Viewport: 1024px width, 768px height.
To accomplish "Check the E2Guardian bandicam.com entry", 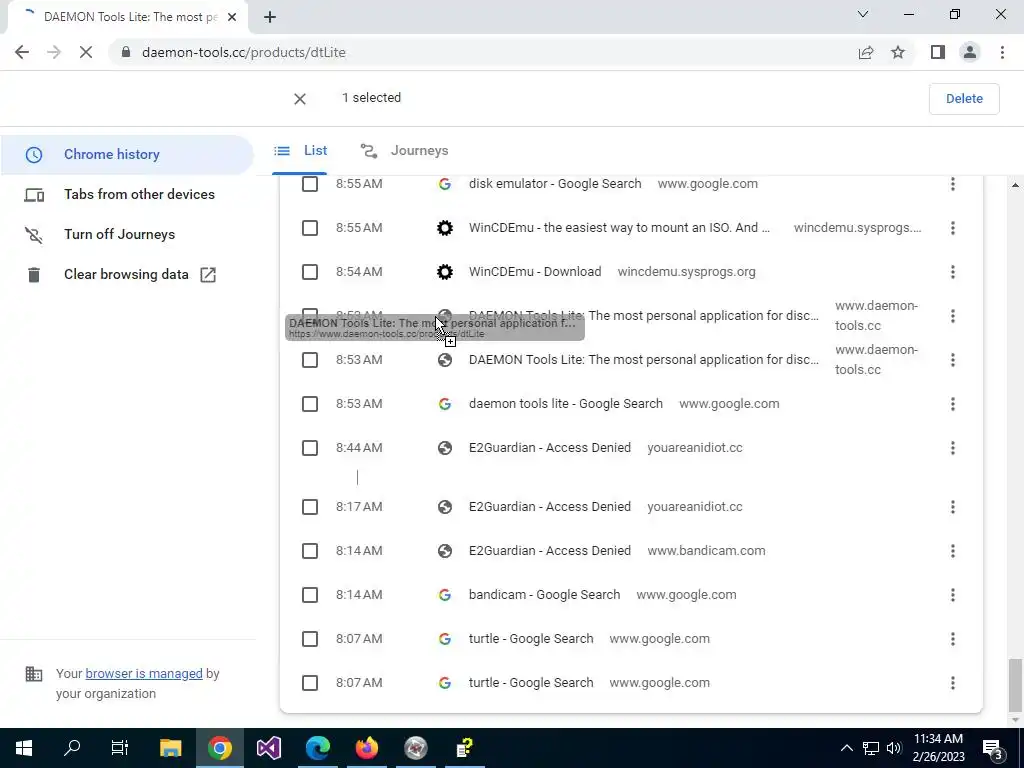I will pyautogui.click(x=310, y=551).
